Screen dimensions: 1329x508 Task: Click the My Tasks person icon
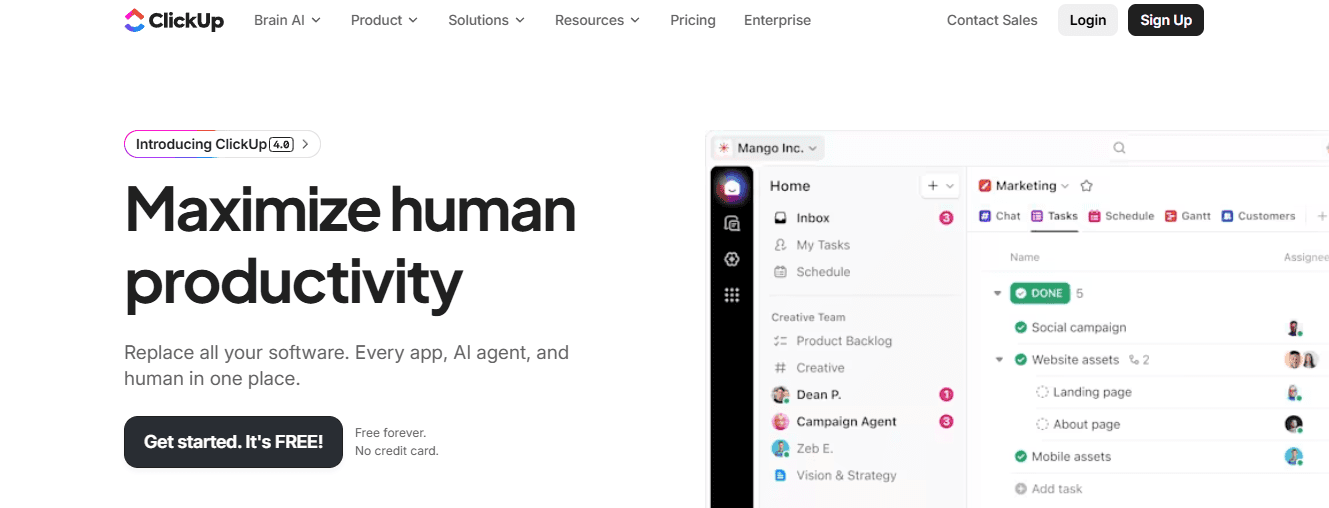781,245
